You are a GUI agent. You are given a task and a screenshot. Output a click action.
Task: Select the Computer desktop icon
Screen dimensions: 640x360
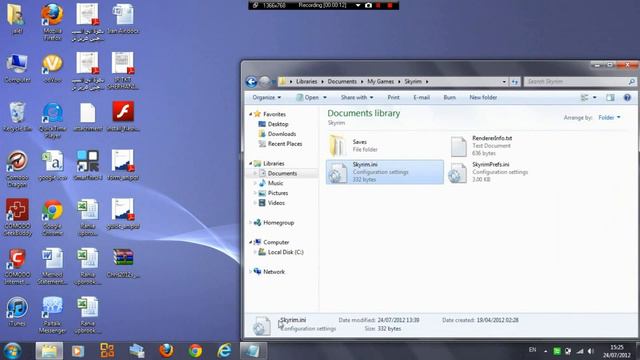tap(17, 68)
